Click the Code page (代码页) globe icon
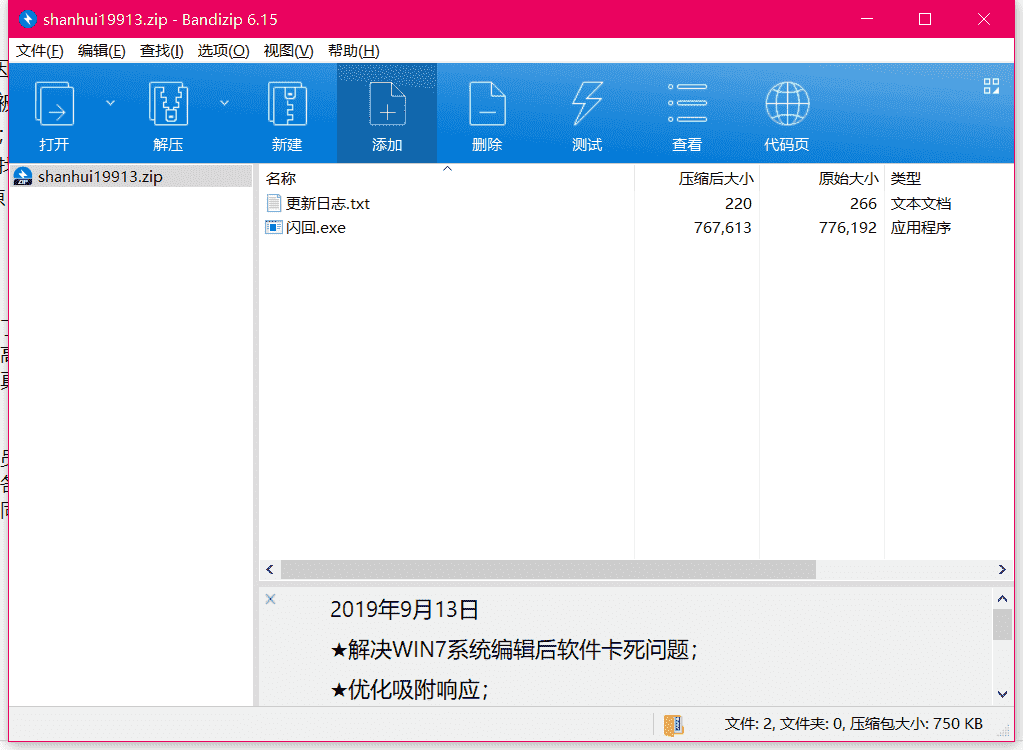This screenshot has width=1023, height=750. click(787, 103)
